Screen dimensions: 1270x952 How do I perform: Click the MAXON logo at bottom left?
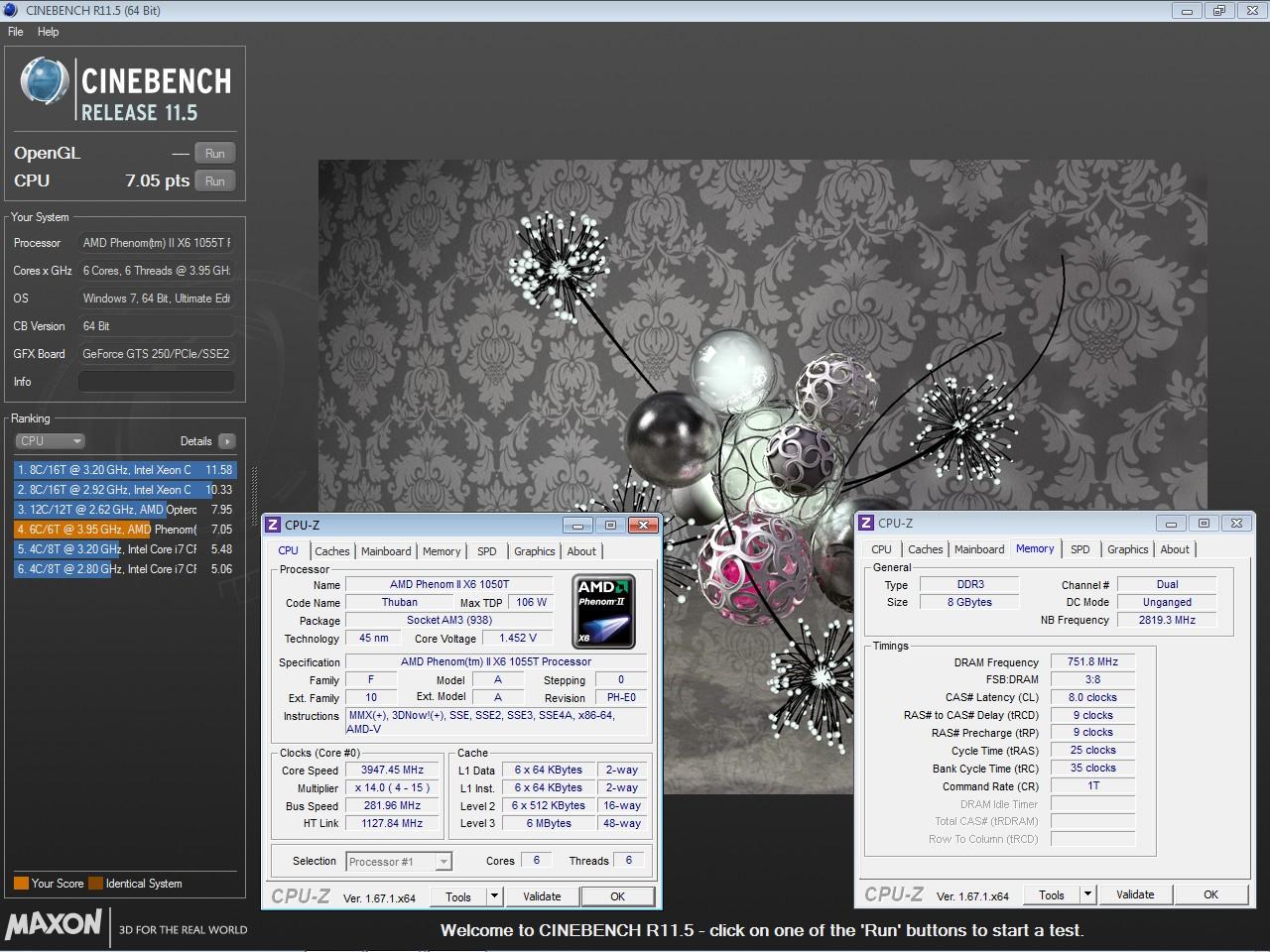pyautogui.click(x=54, y=924)
